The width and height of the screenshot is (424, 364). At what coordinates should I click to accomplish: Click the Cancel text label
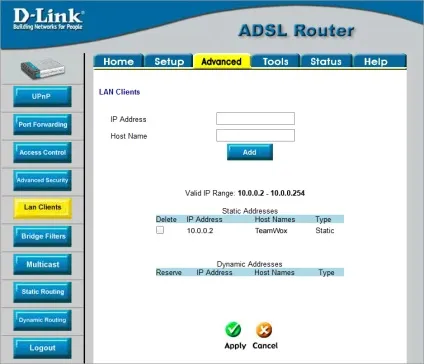tap(265, 345)
